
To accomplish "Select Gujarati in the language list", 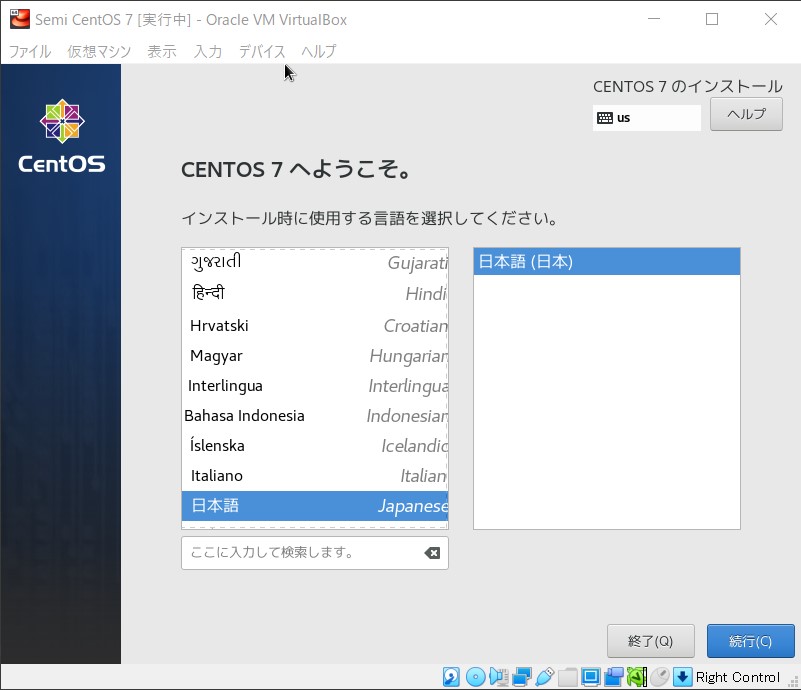I will [x=315, y=263].
